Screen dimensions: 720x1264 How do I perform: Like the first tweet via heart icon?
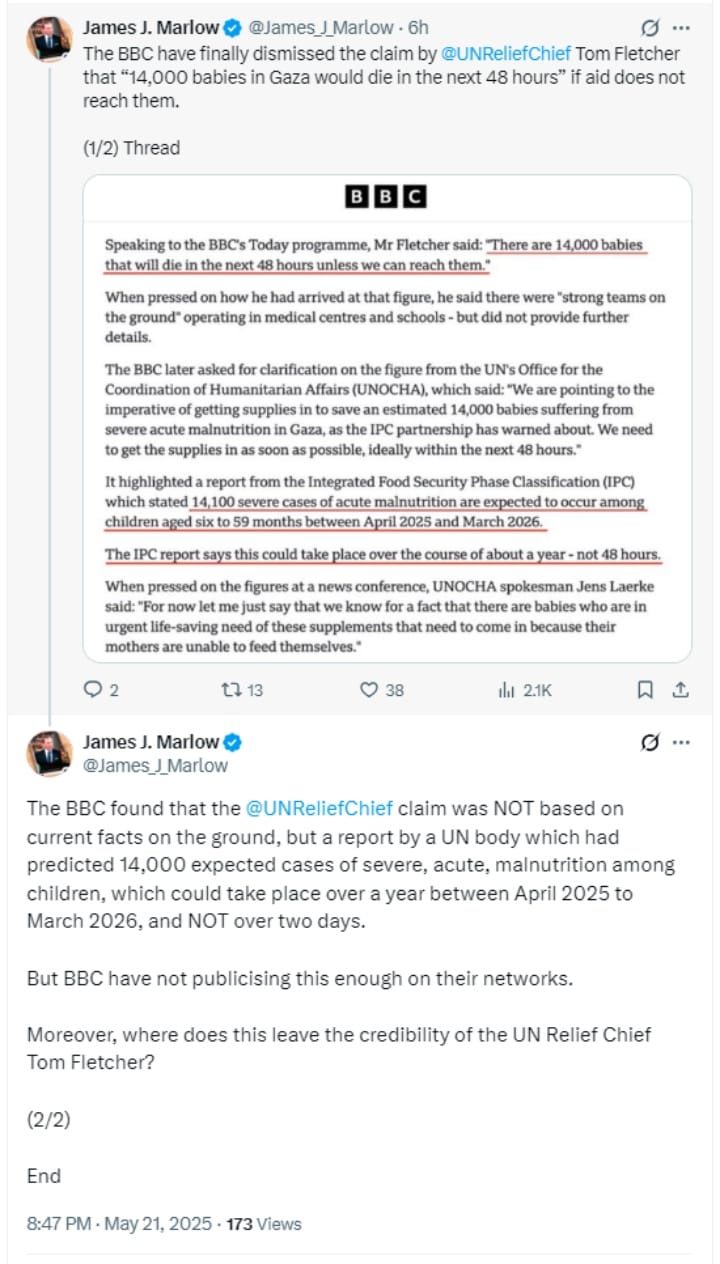coord(369,689)
